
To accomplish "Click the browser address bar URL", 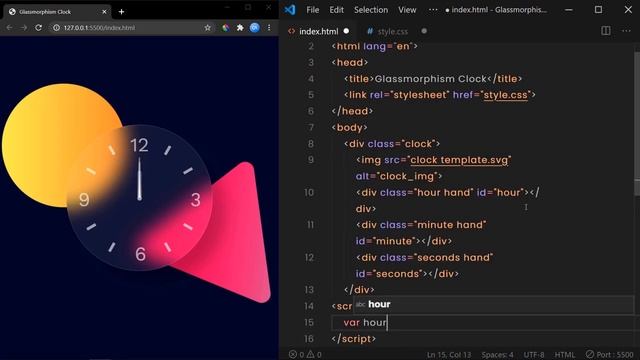I will pyautogui.click(x=99, y=28).
